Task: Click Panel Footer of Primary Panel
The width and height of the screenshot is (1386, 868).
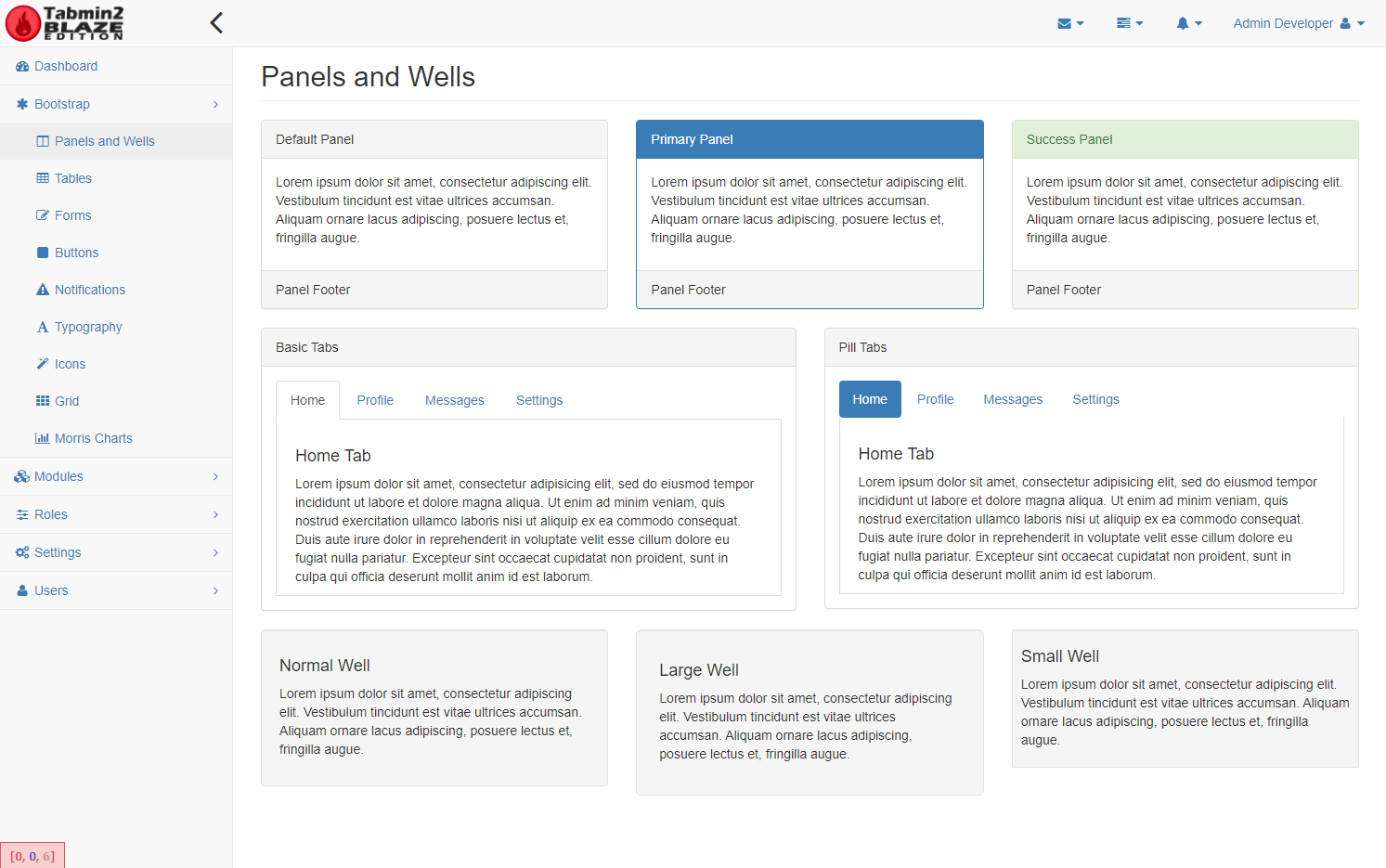Action: pos(810,290)
